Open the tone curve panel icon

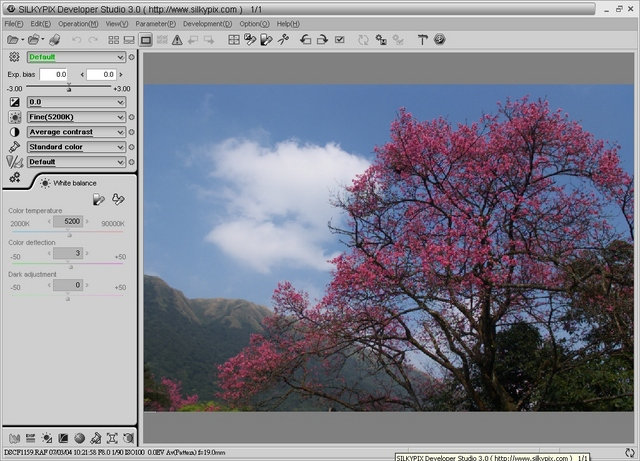(63, 439)
